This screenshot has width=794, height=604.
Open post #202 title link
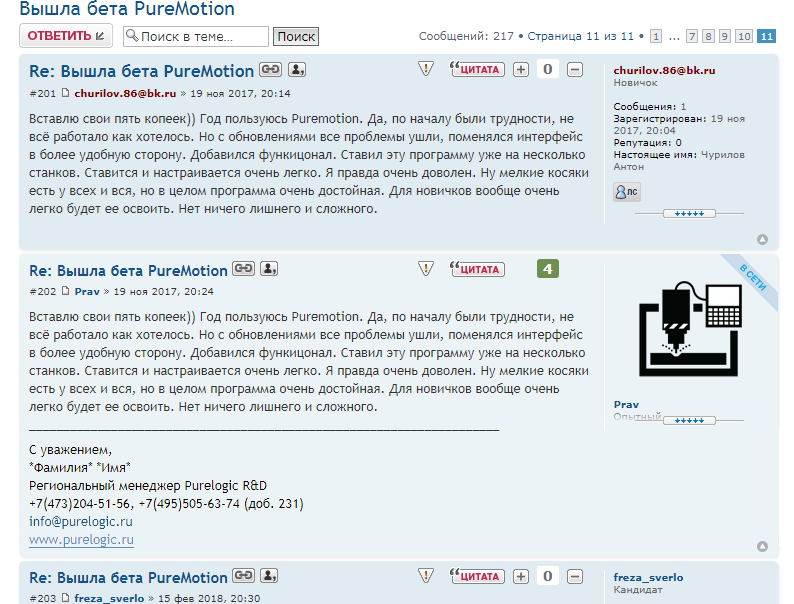point(128,271)
